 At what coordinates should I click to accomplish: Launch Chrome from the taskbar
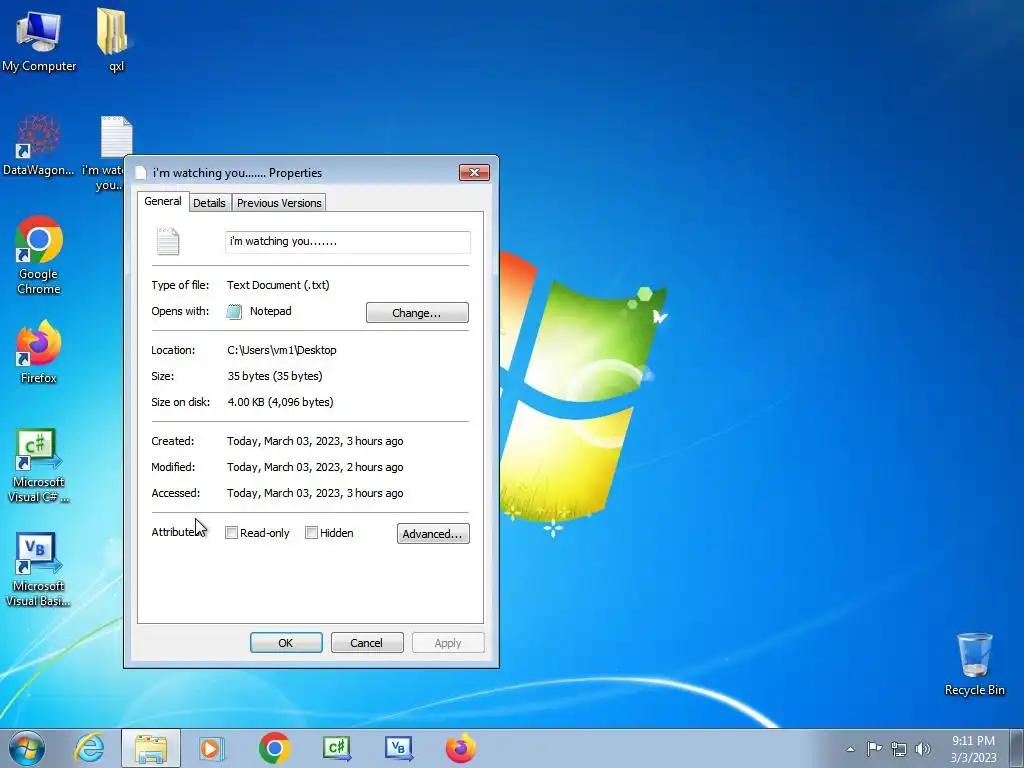coord(274,748)
